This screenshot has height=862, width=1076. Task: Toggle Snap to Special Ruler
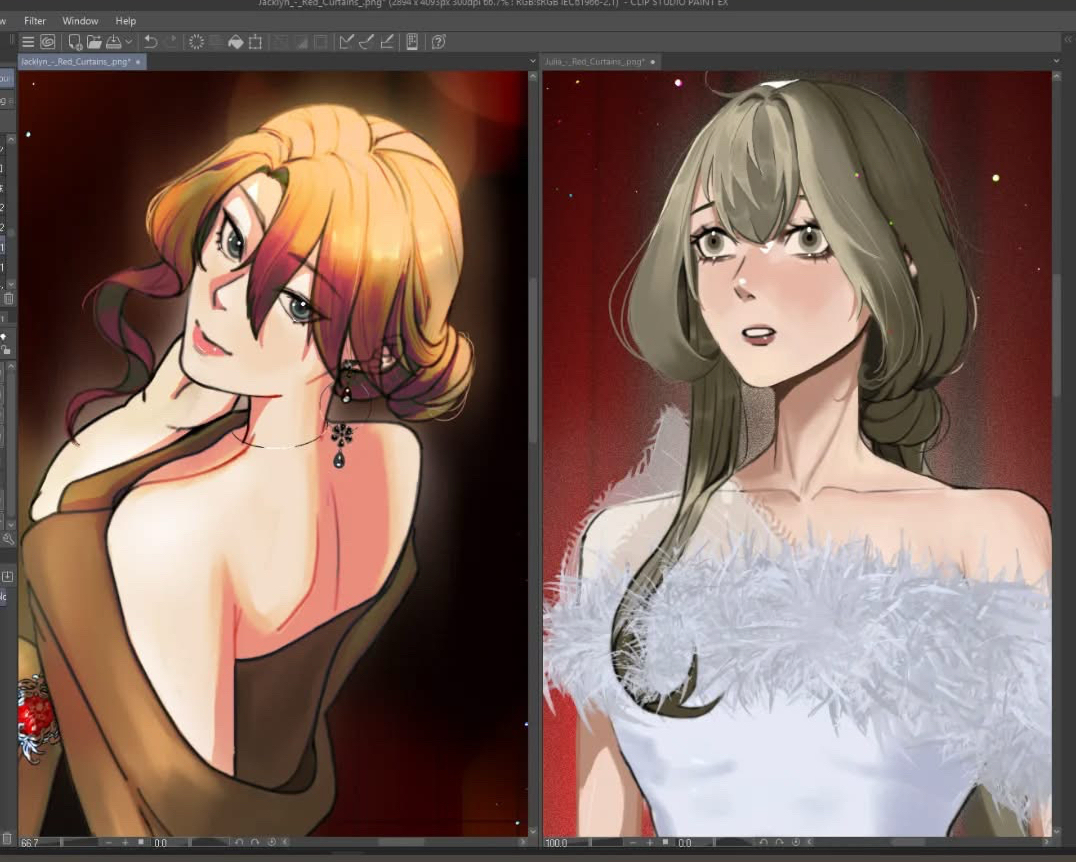[x=366, y=42]
